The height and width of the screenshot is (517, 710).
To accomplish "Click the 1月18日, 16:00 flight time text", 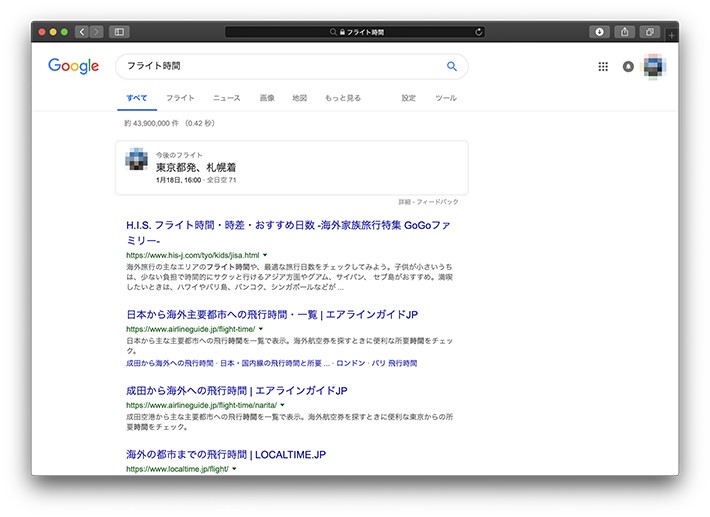I will coord(178,180).
